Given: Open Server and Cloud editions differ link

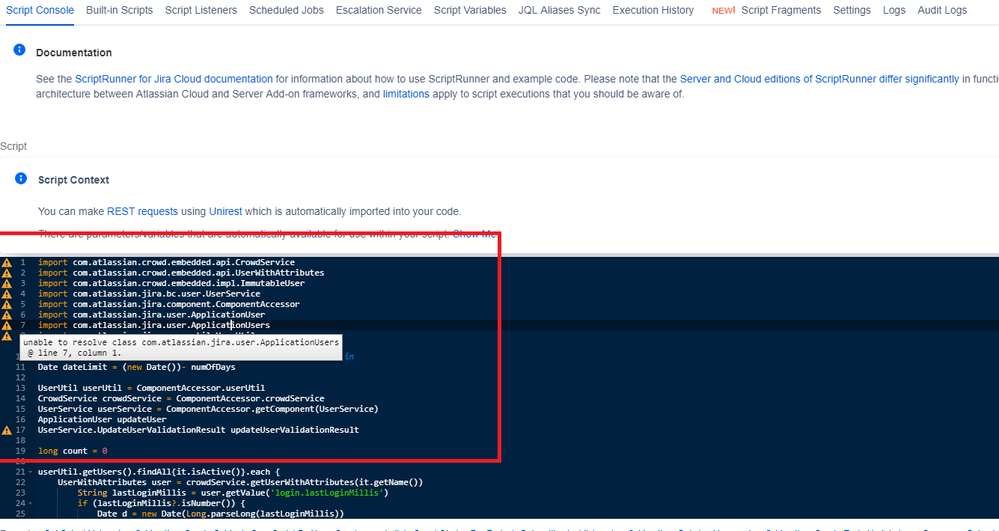Looking at the screenshot, I should (x=819, y=79).
